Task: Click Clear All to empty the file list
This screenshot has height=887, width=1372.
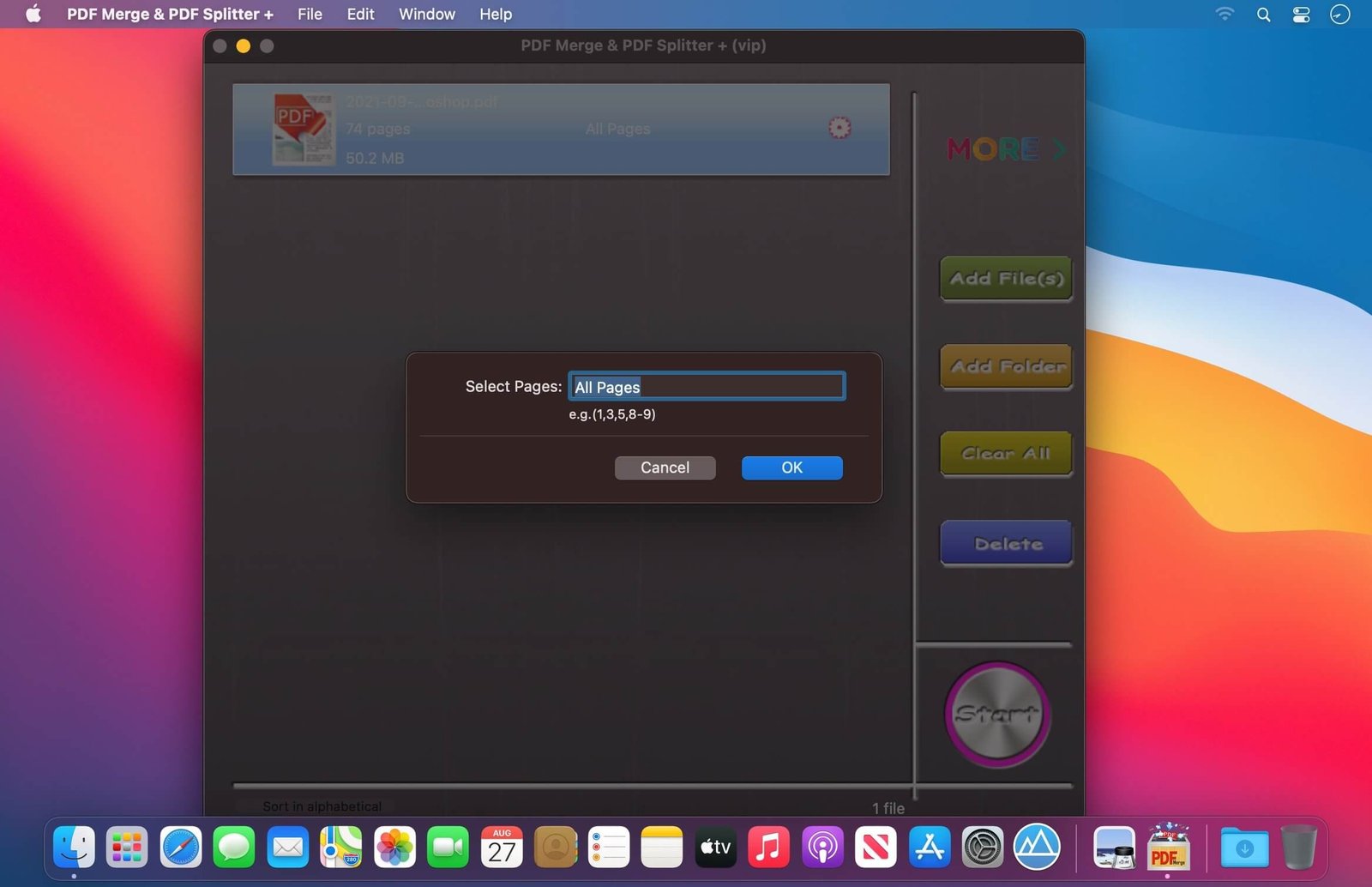Action: pyautogui.click(x=1005, y=453)
